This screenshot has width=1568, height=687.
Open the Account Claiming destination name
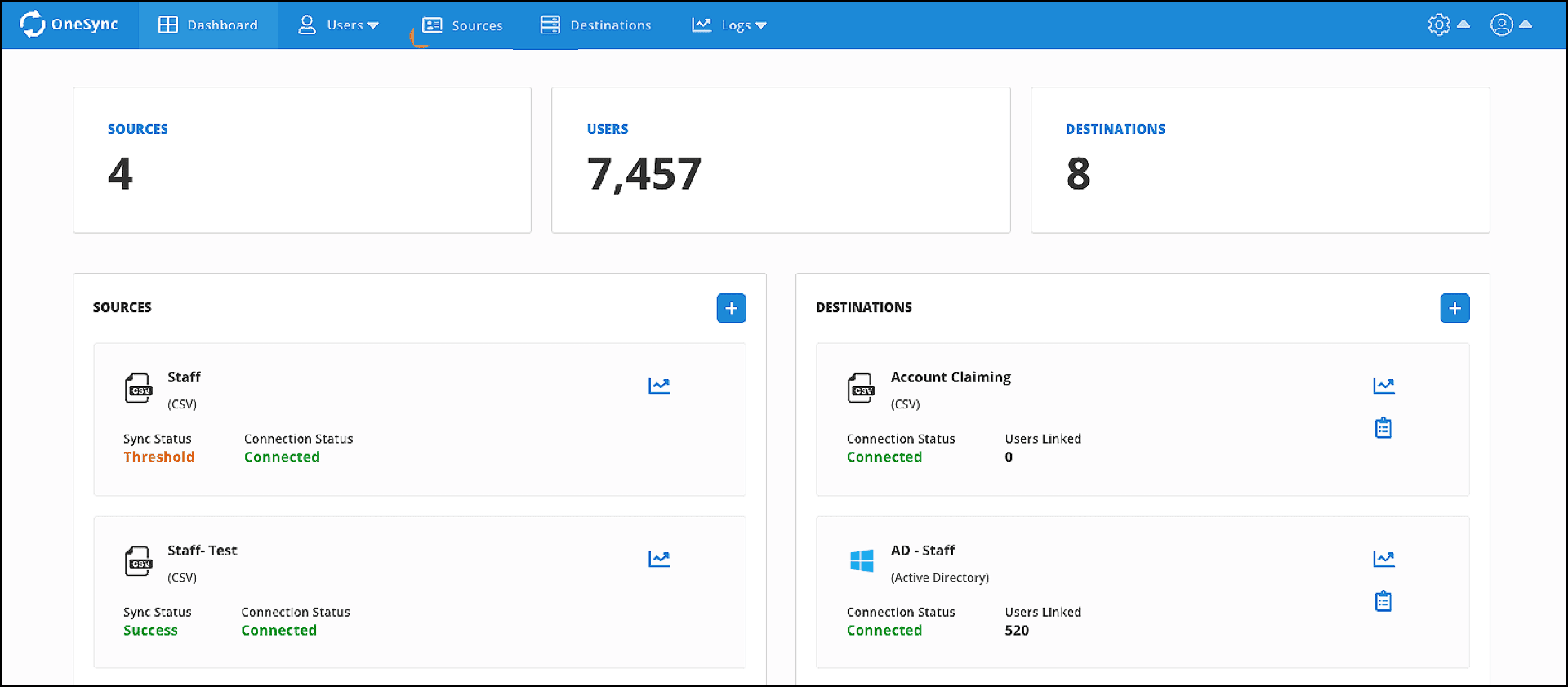pyautogui.click(x=951, y=377)
